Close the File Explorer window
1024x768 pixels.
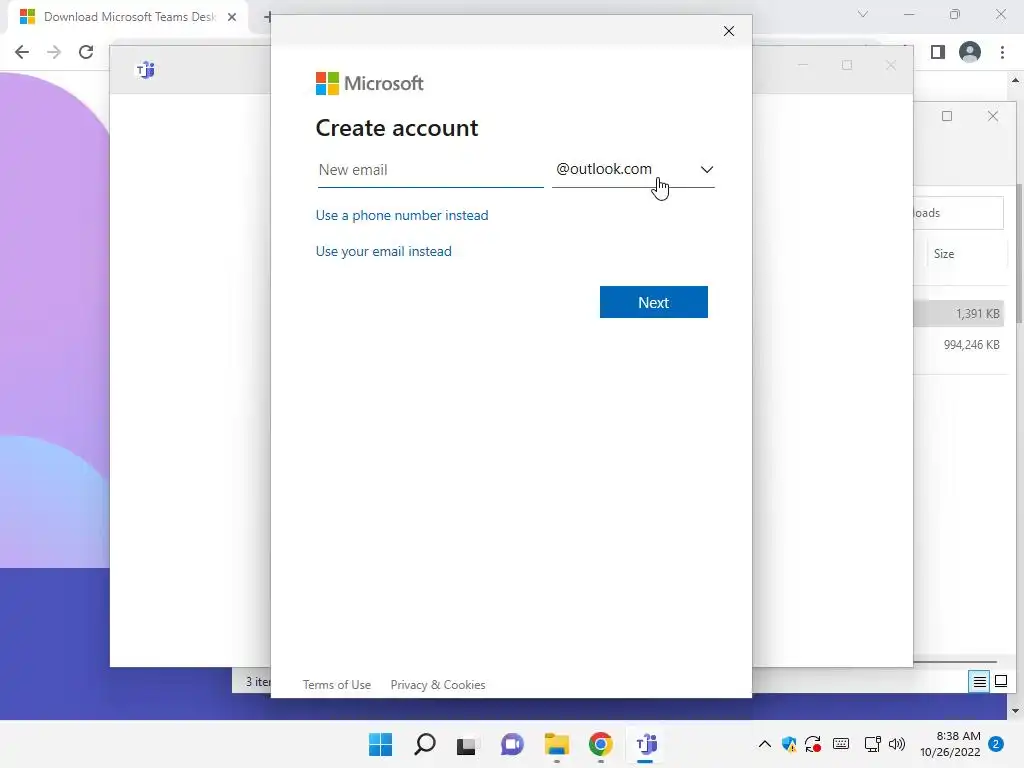tap(993, 116)
